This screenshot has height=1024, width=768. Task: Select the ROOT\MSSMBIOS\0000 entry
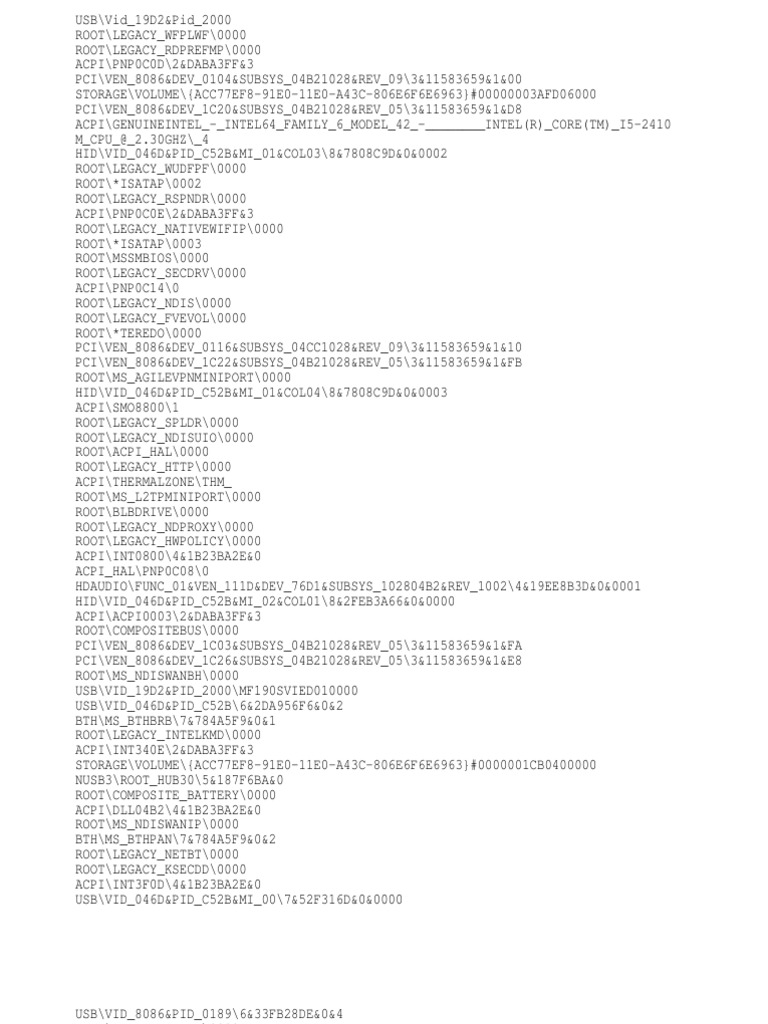click(x=142, y=259)
